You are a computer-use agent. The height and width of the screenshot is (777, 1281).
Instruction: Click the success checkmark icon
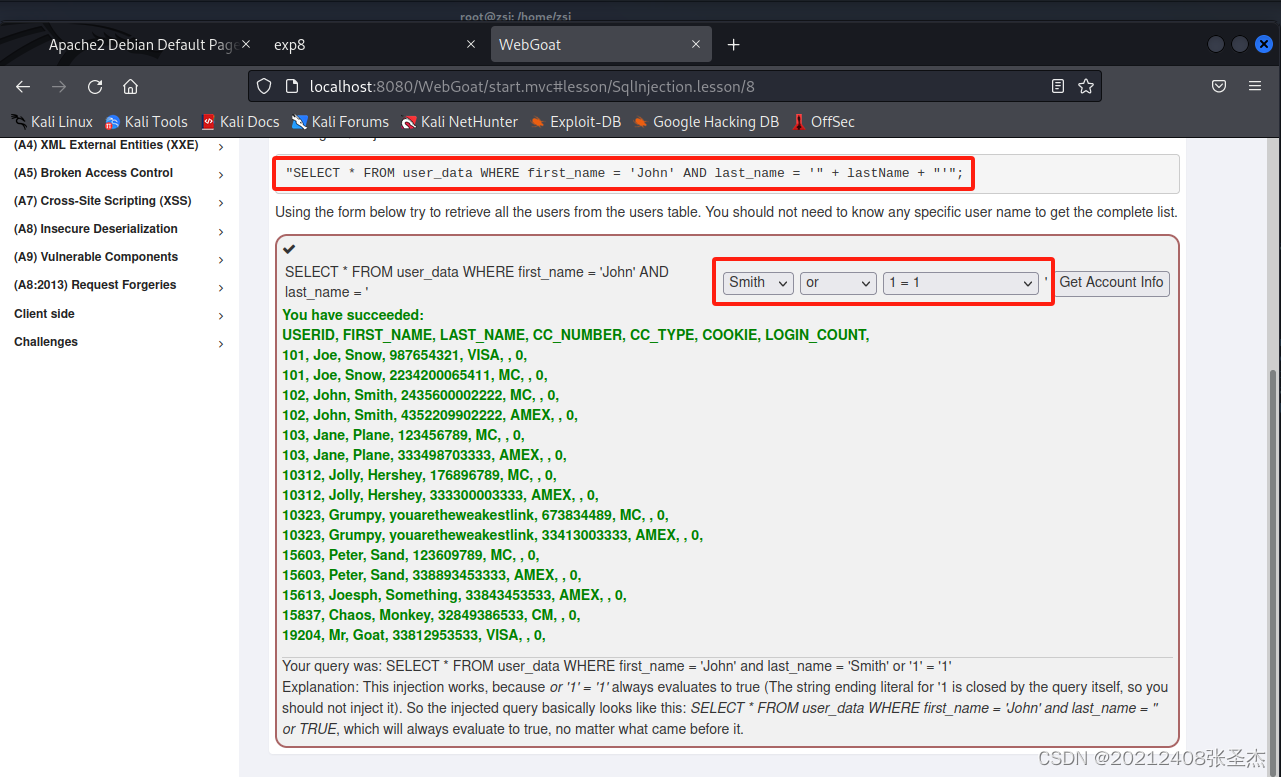coord(289,249)
